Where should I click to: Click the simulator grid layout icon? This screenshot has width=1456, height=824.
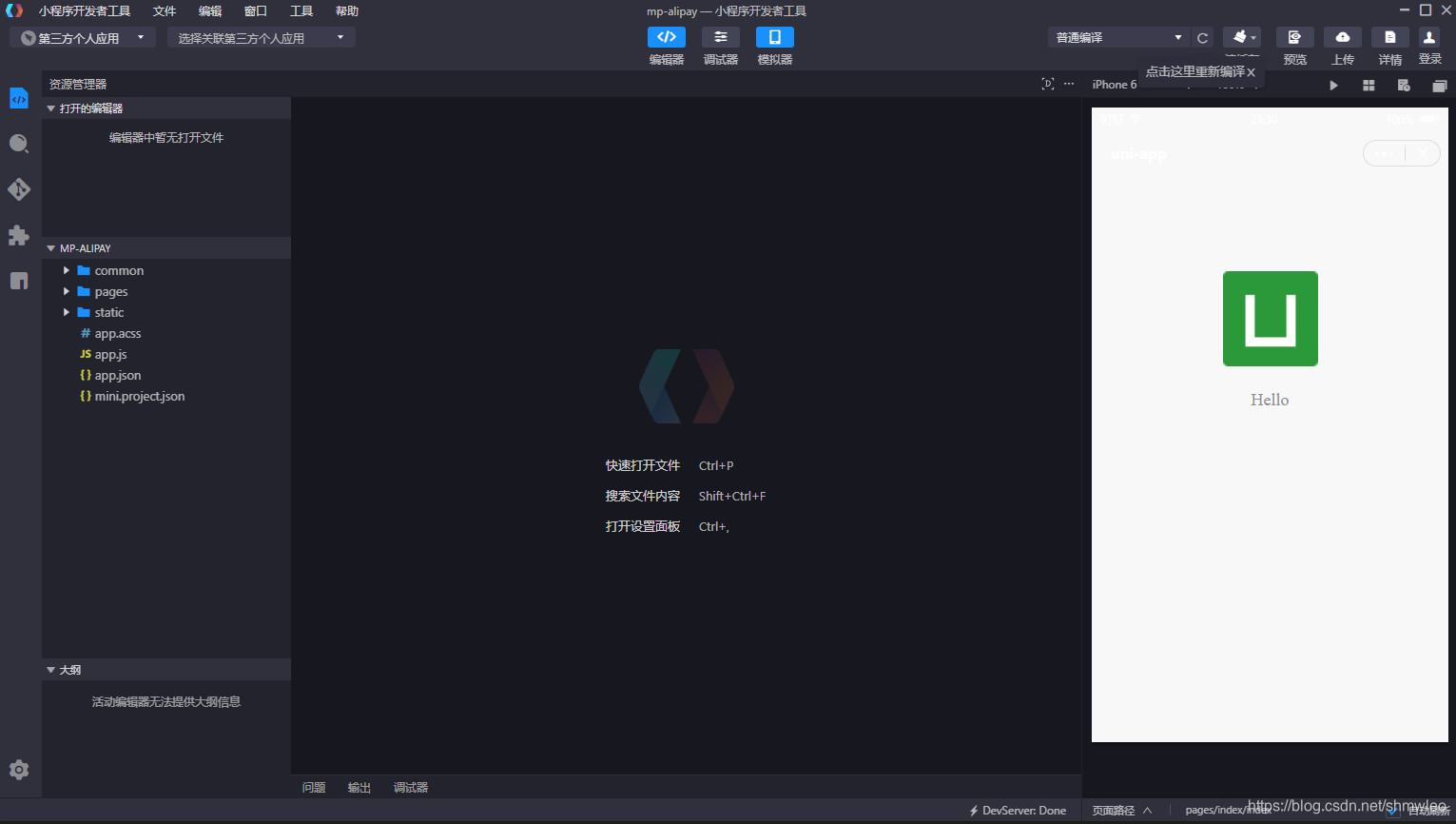click(x=1369, y=86)
